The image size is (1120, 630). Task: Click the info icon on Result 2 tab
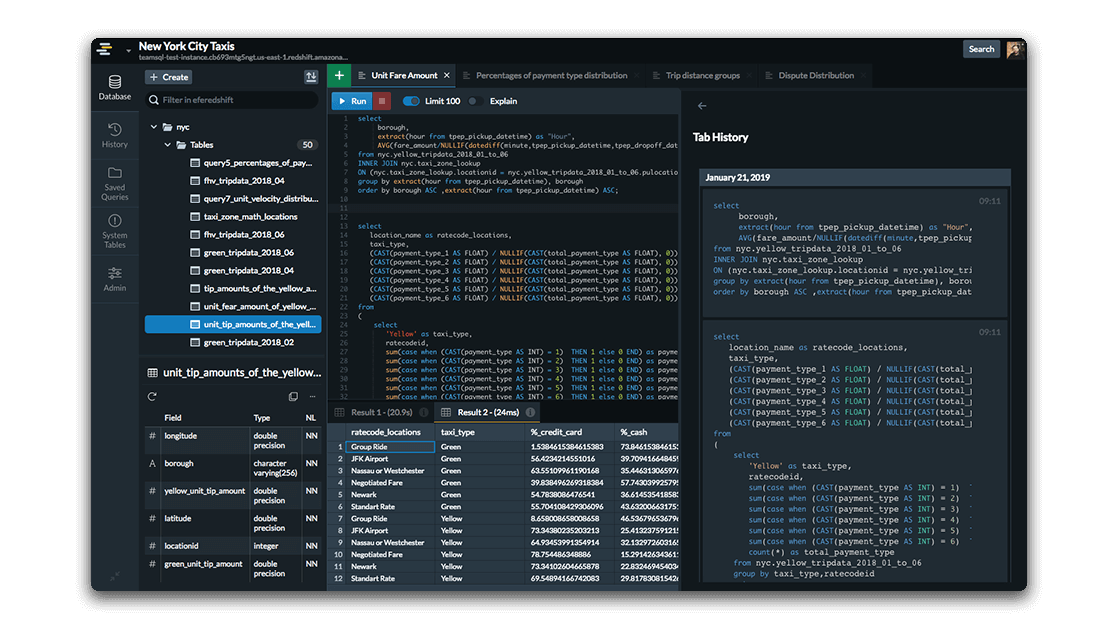pyautogui.click(x=530, y=412)
